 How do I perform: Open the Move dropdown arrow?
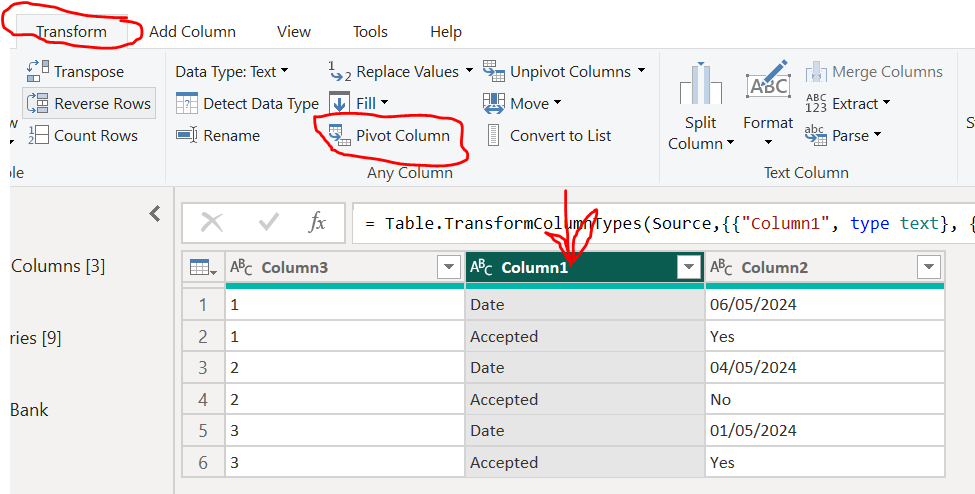coord(557,103)
